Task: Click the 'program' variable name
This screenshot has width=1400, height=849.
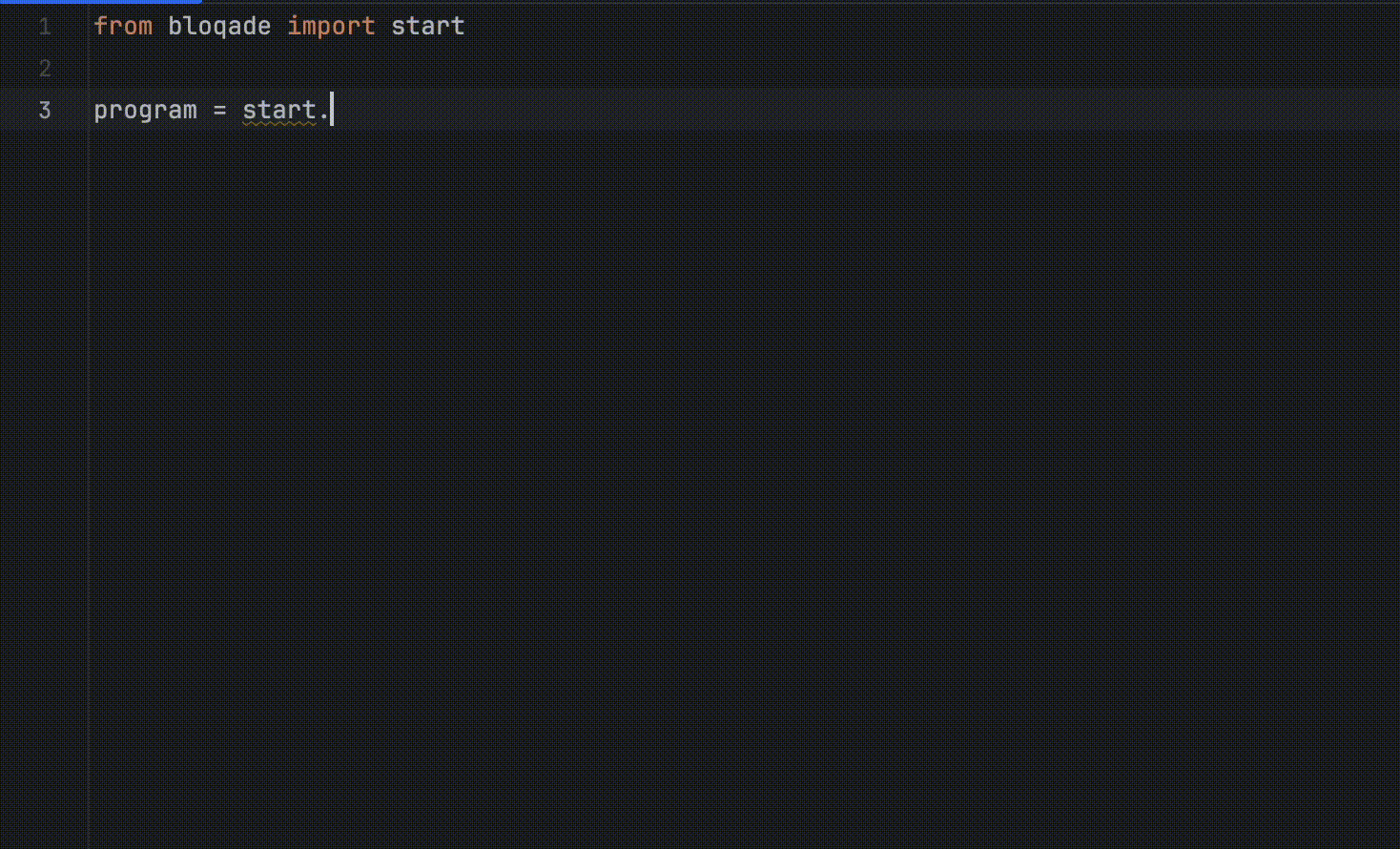Action: click(145, 111)
